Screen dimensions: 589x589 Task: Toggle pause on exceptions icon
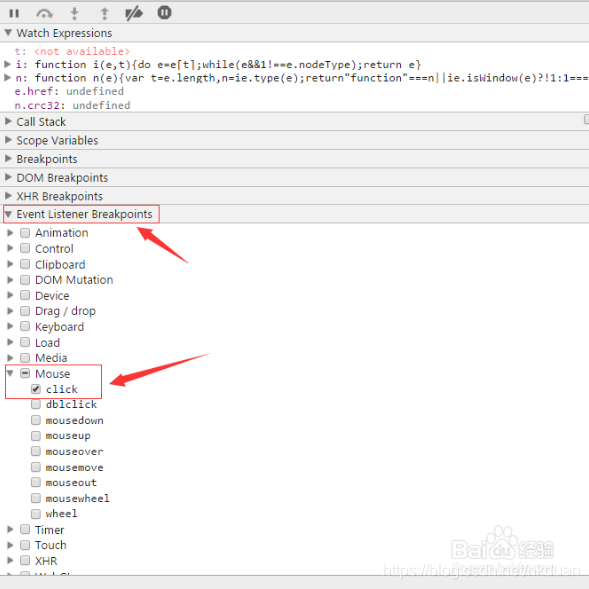pos(165,13)
